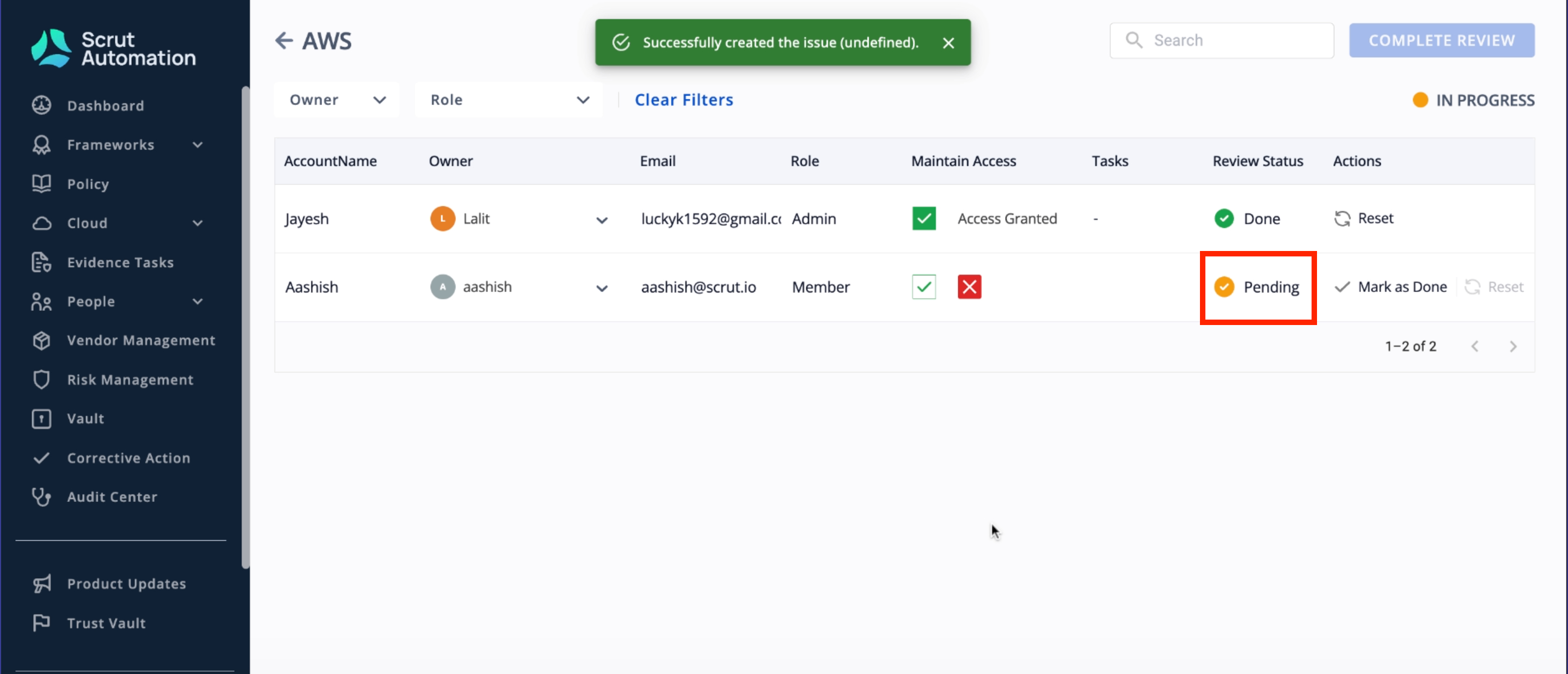The height and width of the screenshot is (674, 1568).
Task: Click the IN PROGRESS status indicator
Action: tap(1473, 100)
